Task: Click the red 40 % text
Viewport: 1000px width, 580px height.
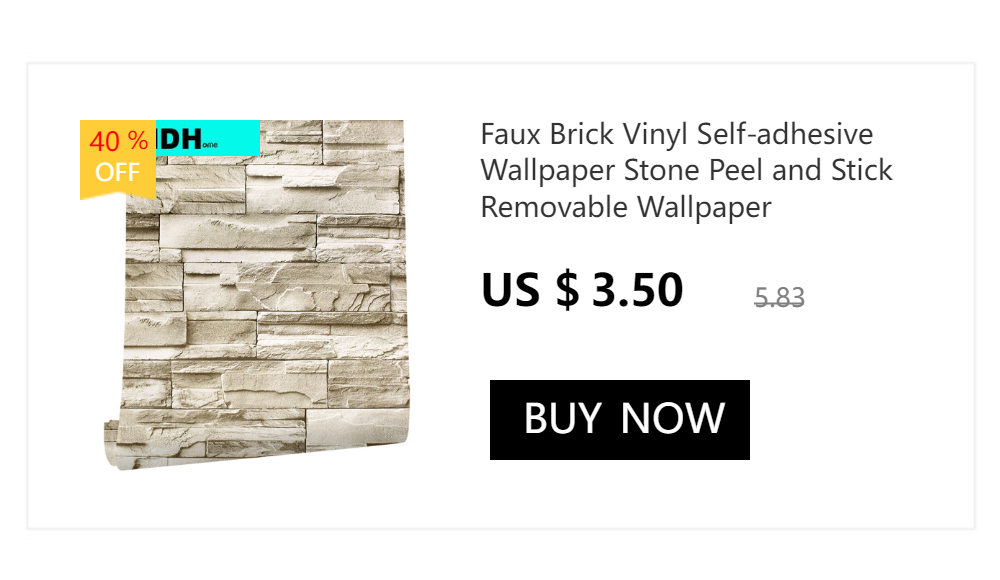Action: (119, 141)
